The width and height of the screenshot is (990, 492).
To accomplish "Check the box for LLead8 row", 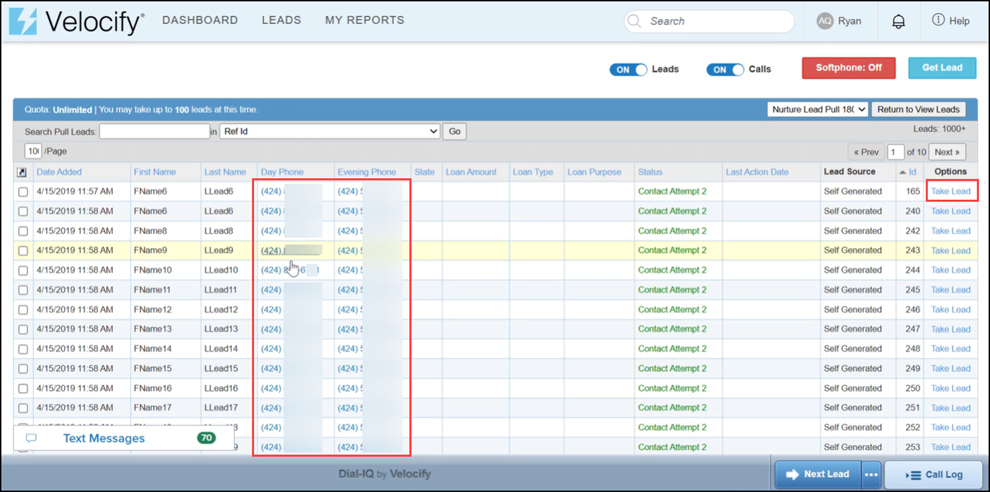I will (23, 231).
